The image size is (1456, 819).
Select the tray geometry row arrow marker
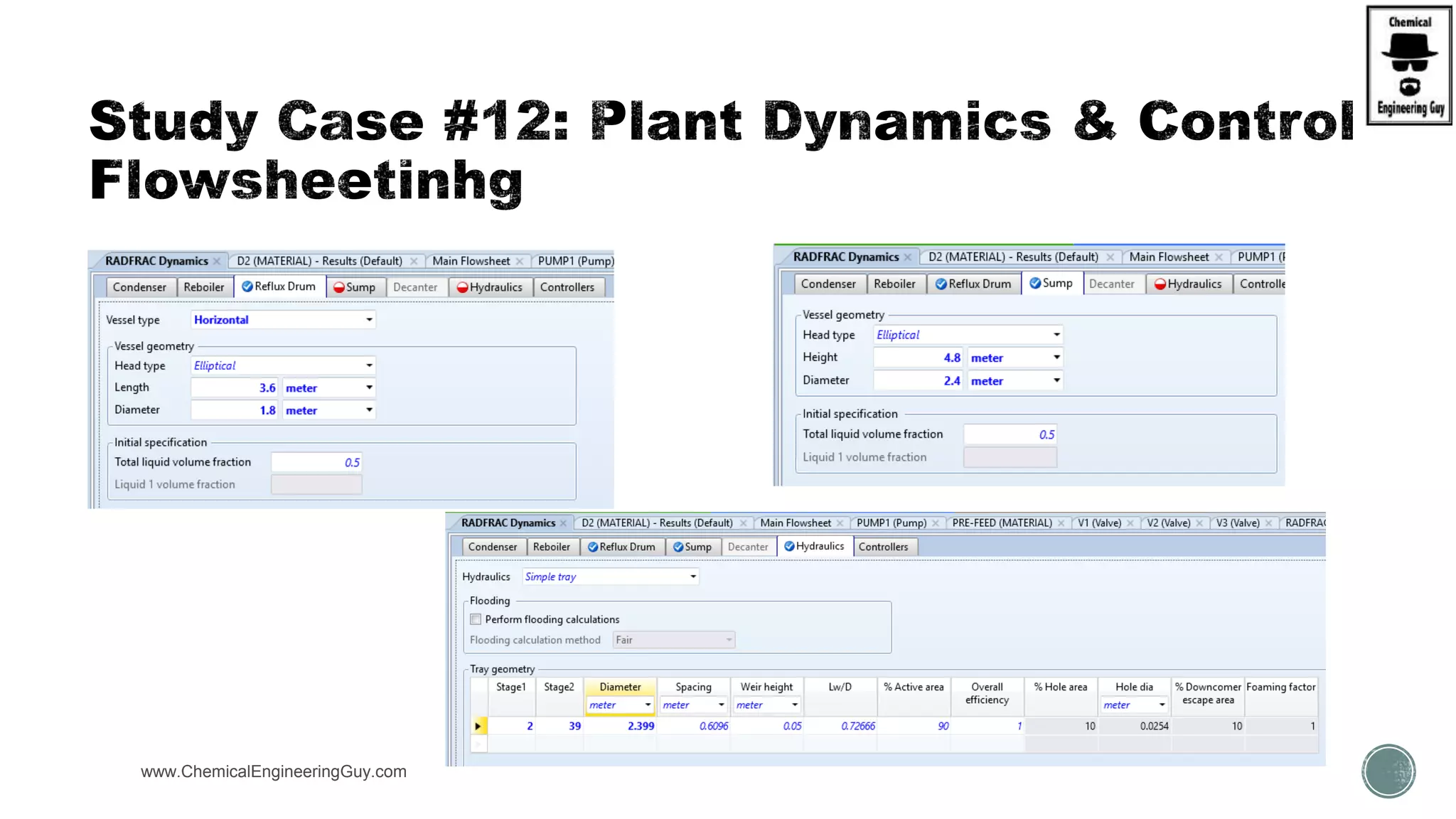tap(478, 726)
